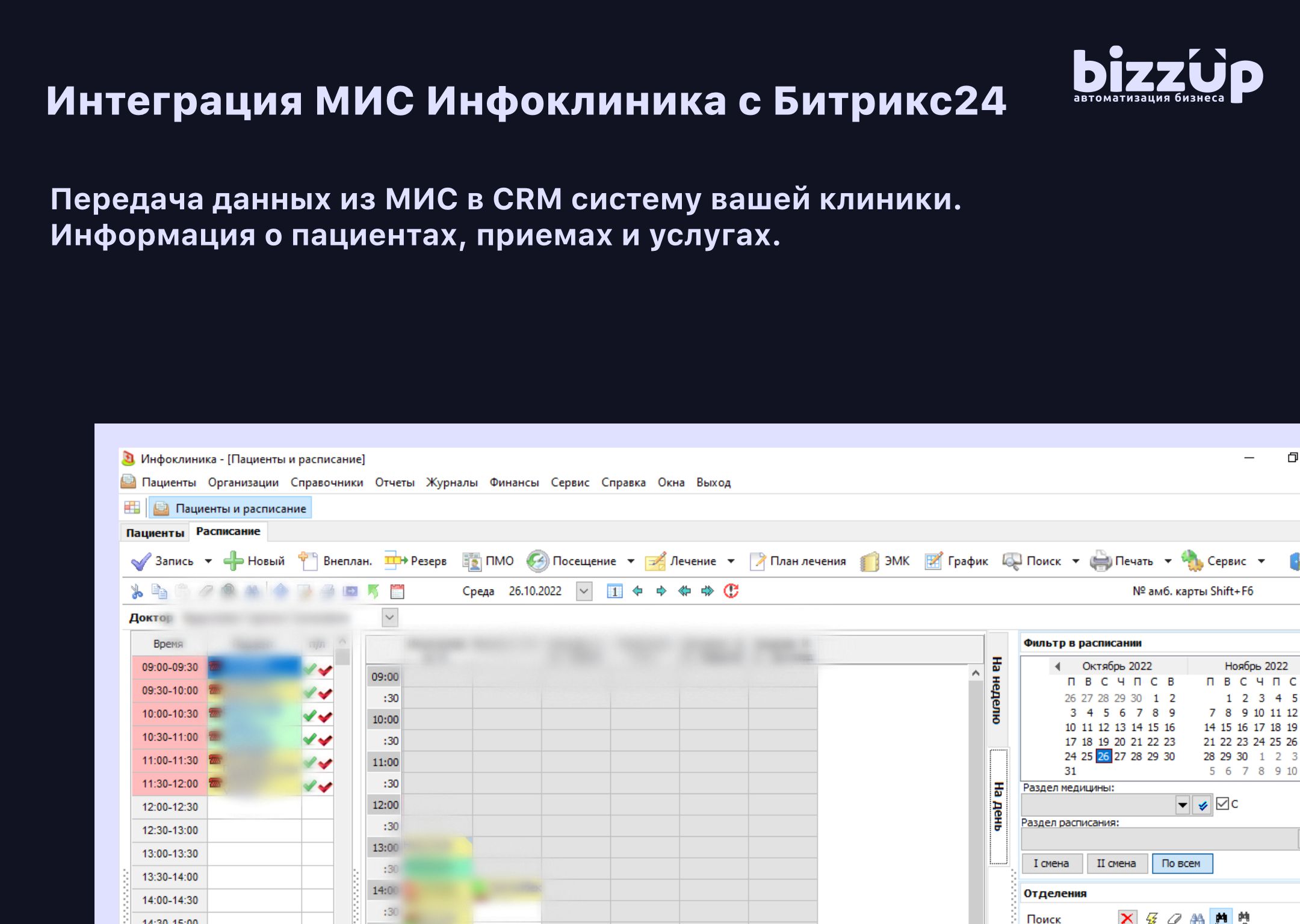The height and width of the screenshot is (924, 1300).
Task: Select the 'По всем' shift toggle
Action: coord(1181,863)
